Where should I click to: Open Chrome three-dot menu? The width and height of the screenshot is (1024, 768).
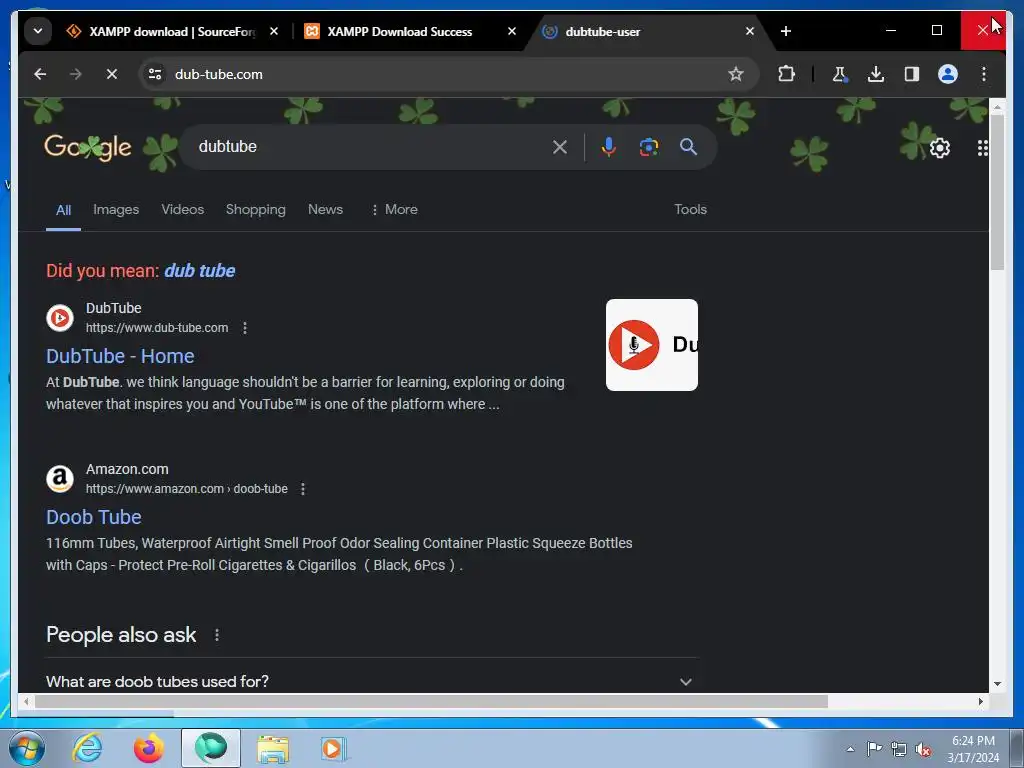(x=984, y=74)
